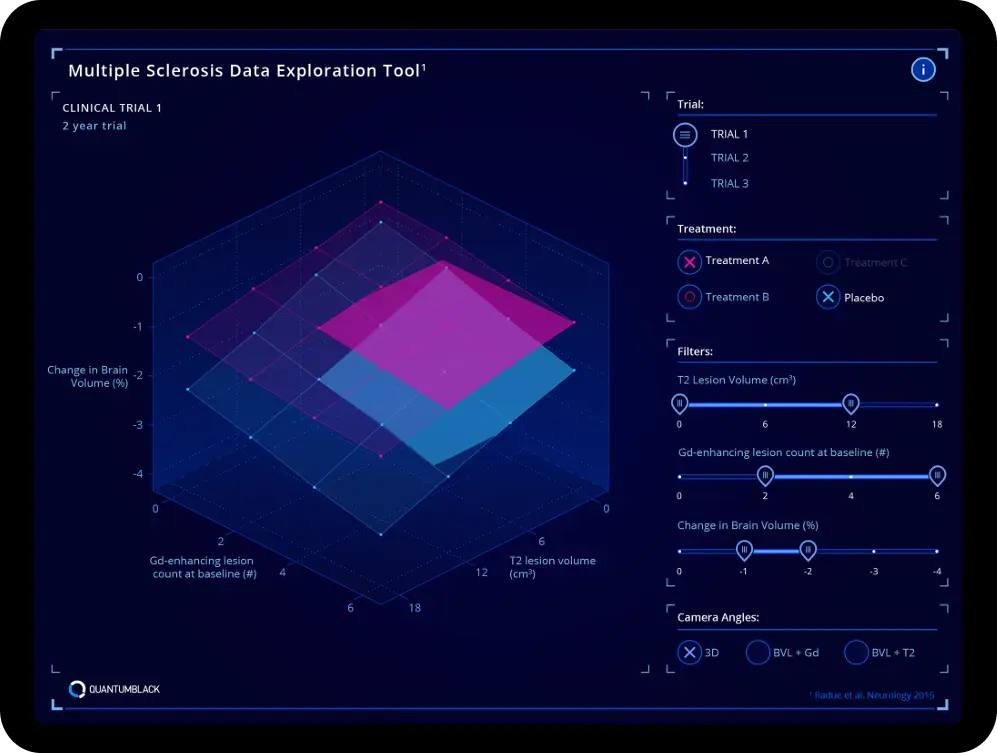The width and height of the screenshot is (997, 753).
Task: Enable the Treatment B checkbox
Action: coord(689,297)
